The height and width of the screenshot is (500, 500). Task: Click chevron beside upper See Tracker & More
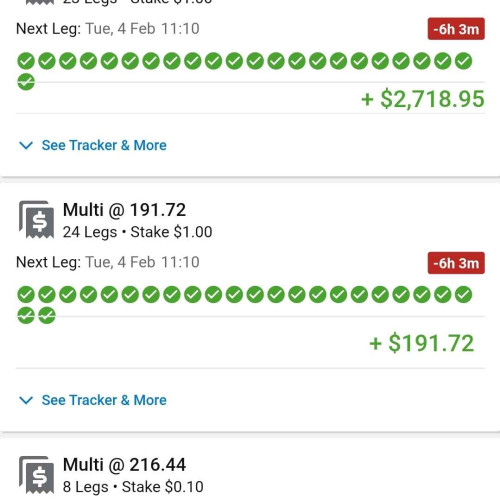(26, 145)
